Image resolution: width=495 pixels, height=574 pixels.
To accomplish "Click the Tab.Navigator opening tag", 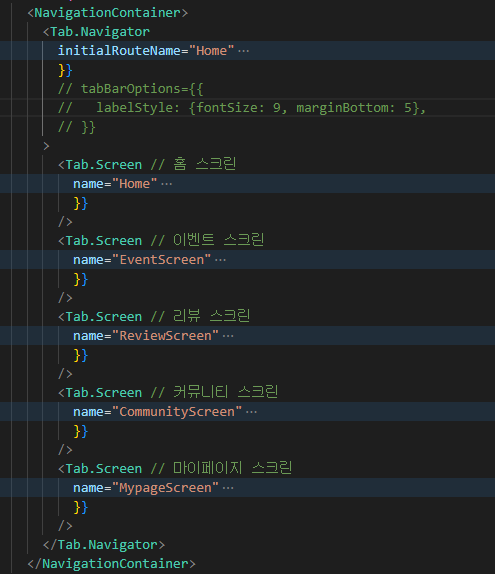I will click(96, 32).
